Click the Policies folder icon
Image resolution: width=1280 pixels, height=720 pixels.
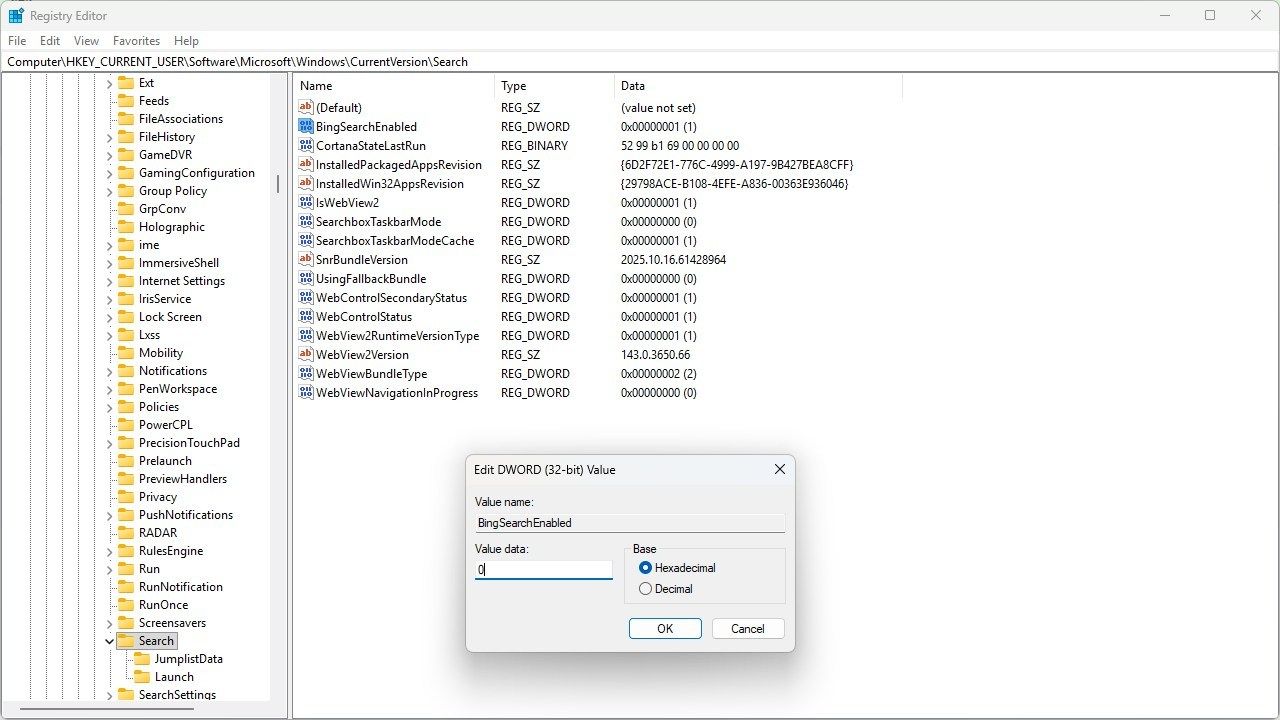click(126, 407)
